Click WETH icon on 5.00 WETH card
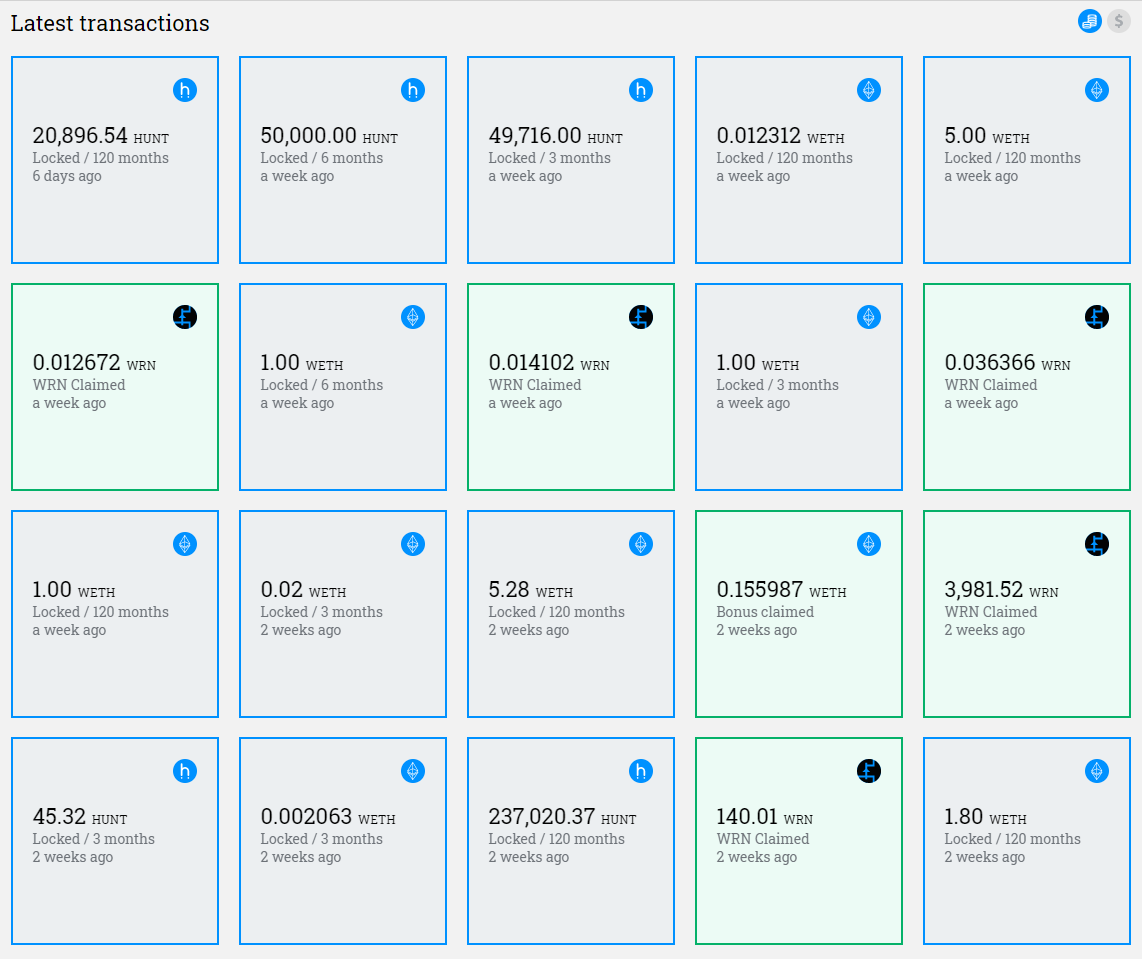1142x959 pixels. click(x=1097, y=90)
